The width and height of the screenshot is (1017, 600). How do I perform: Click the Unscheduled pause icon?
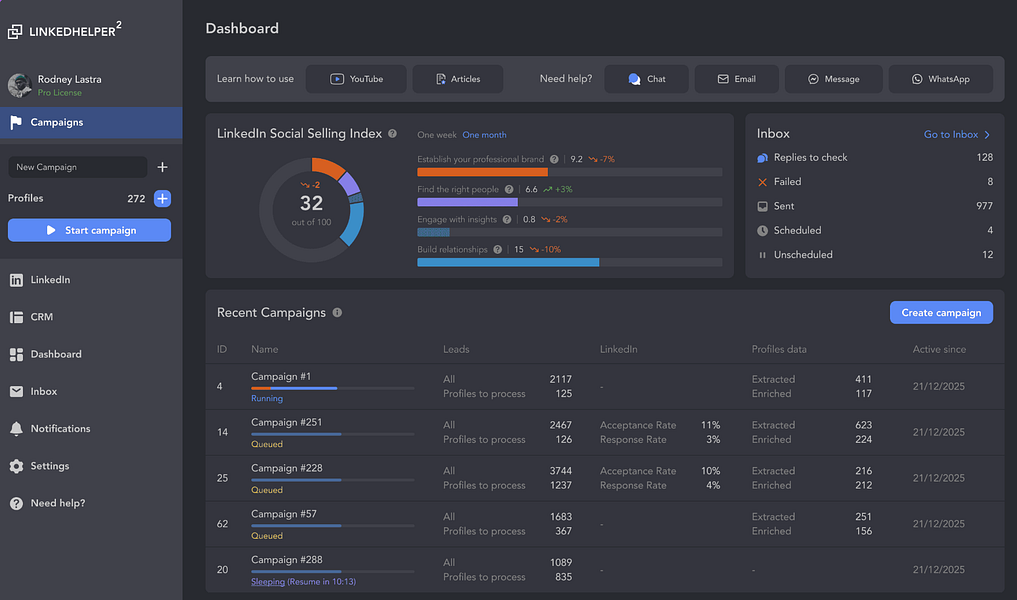763,255
